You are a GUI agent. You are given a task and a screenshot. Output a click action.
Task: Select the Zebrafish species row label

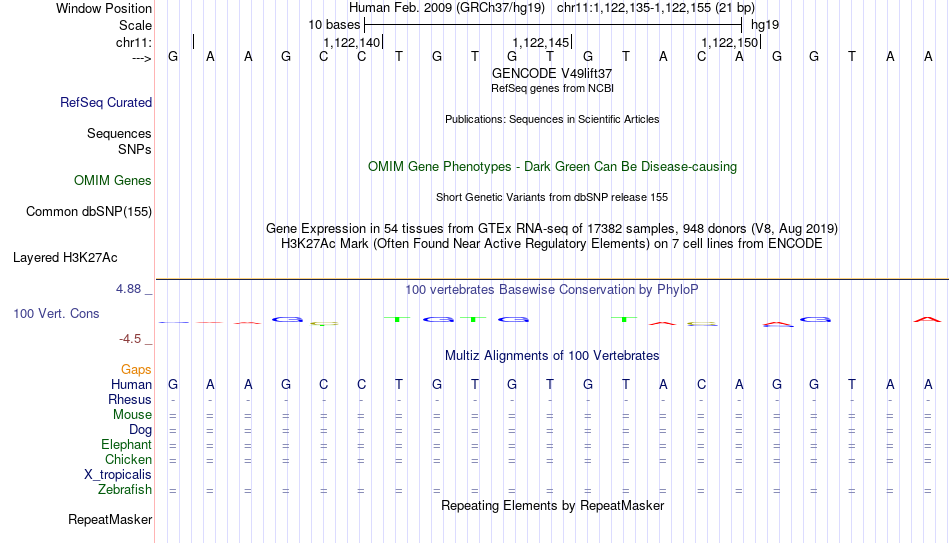click(x=125, y=489)
